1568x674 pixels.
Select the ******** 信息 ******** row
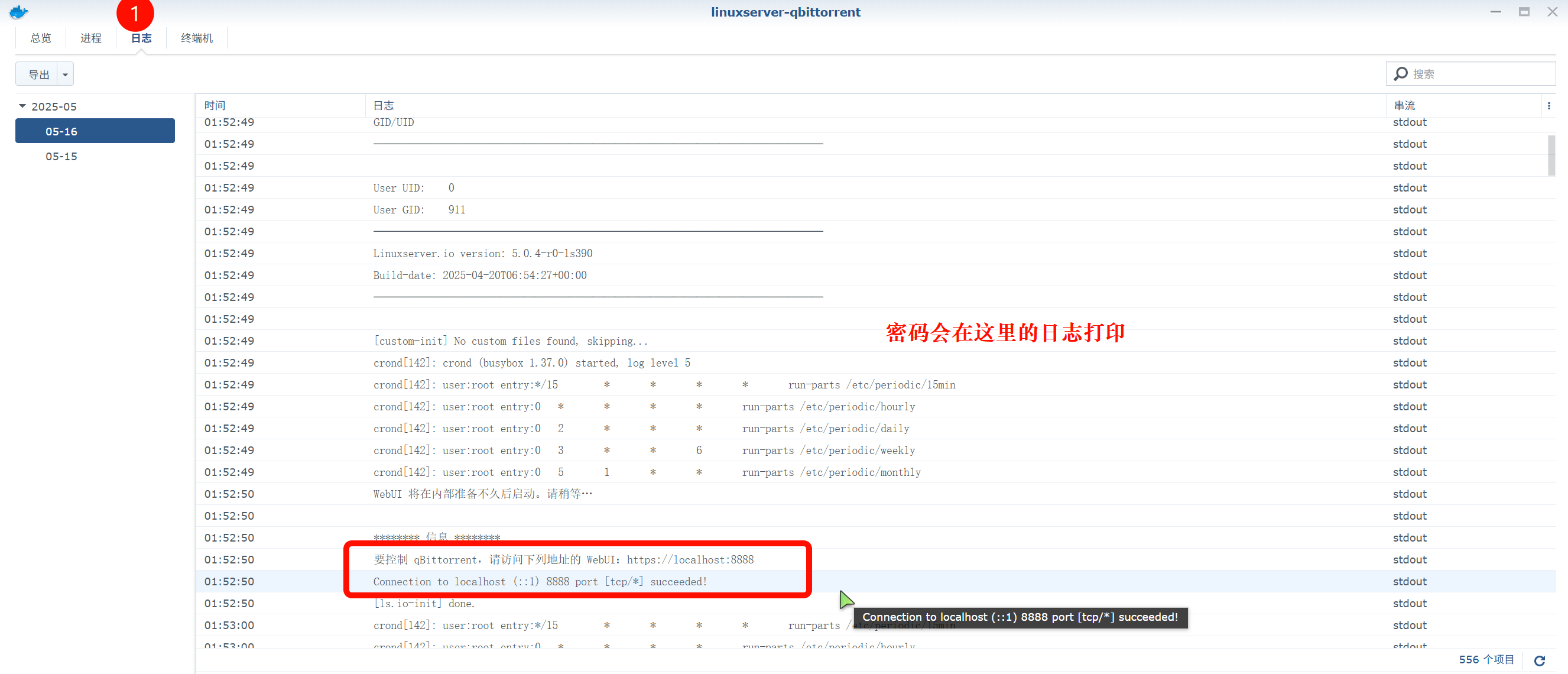pos(875,537)
